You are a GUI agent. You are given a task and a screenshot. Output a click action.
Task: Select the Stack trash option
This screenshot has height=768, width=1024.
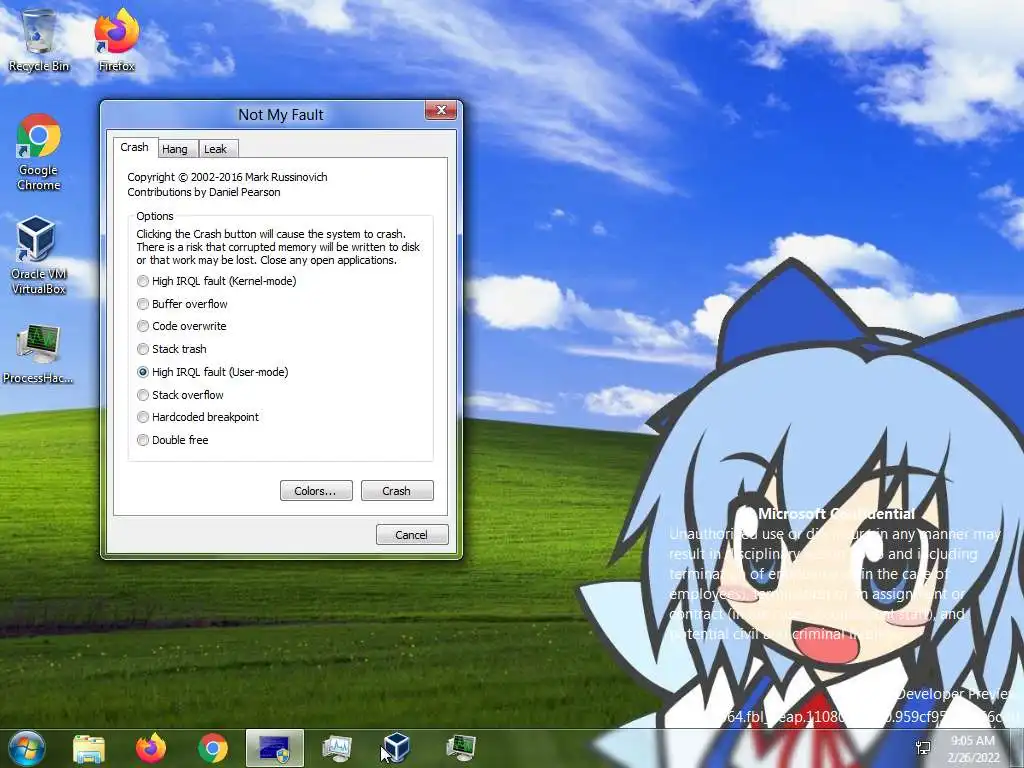pyautogui.click(x=172, y=349)
